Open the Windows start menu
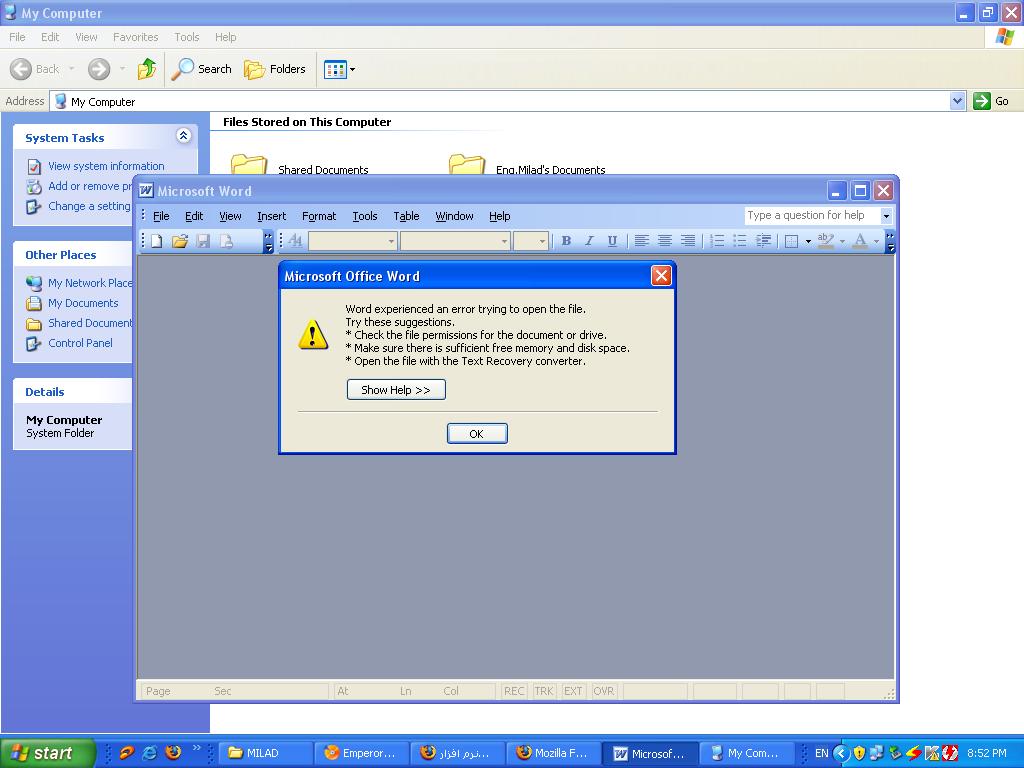The width and height of the screenshot is (1024, 768). pyautogui.click(x=48, y=753)
